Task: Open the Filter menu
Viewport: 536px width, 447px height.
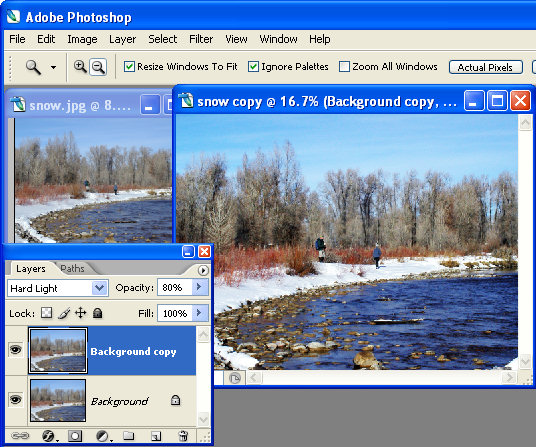Action: pos(201,39)
